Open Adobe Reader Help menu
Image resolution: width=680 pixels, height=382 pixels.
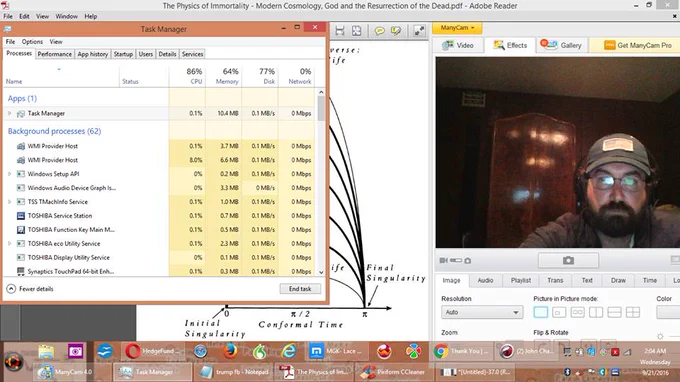(91, 16)
